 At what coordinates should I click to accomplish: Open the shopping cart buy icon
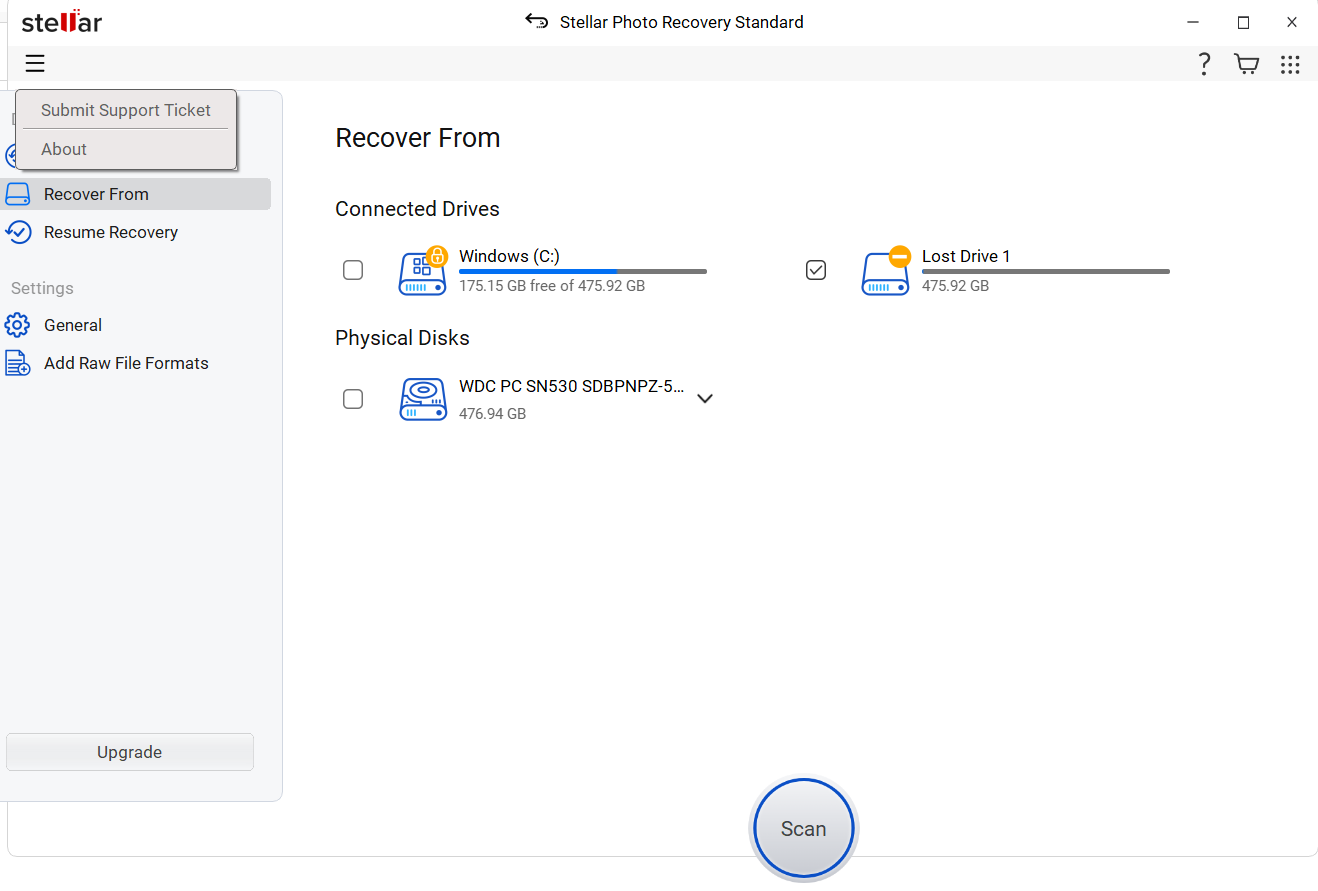(x=1246, y=64)
